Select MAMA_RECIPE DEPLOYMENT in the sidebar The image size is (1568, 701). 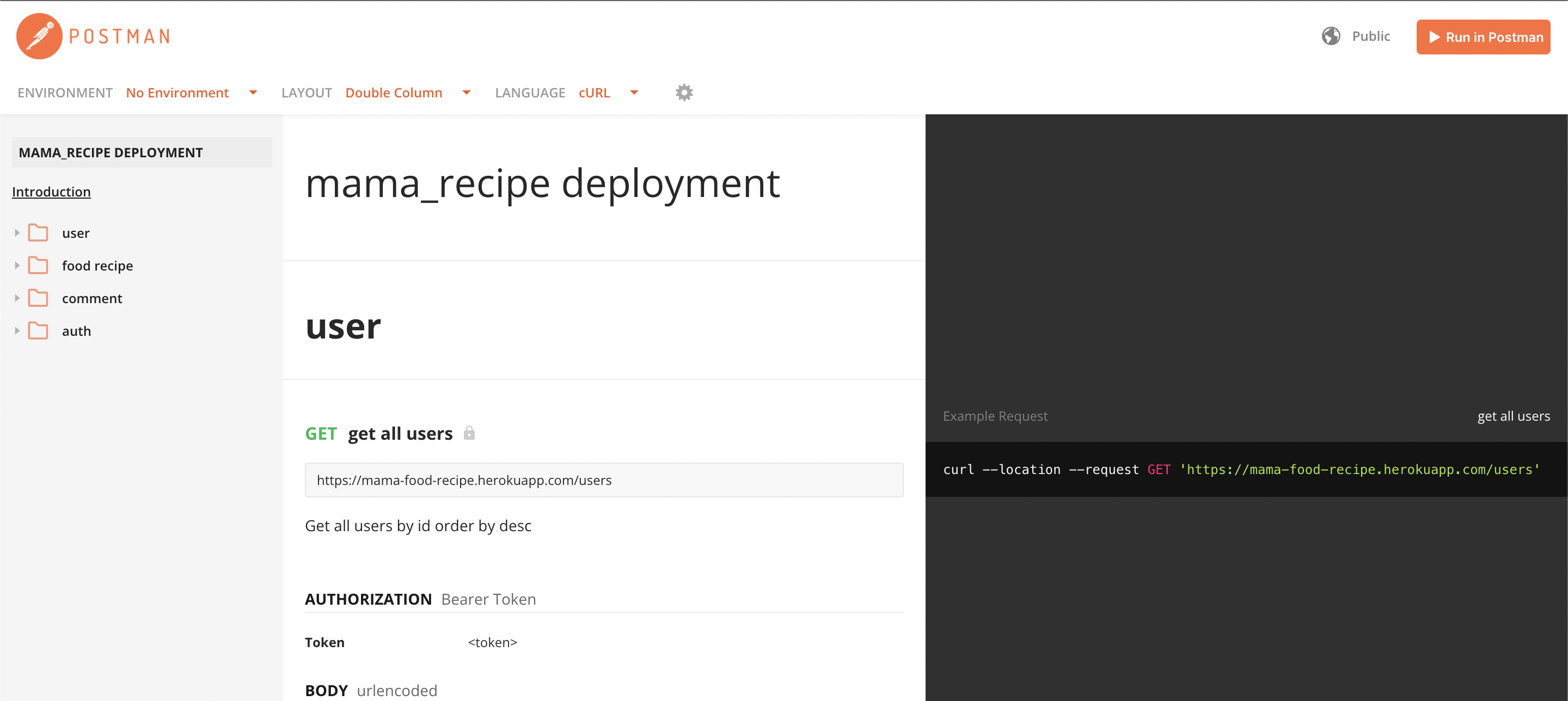click(x=110, y=152)
